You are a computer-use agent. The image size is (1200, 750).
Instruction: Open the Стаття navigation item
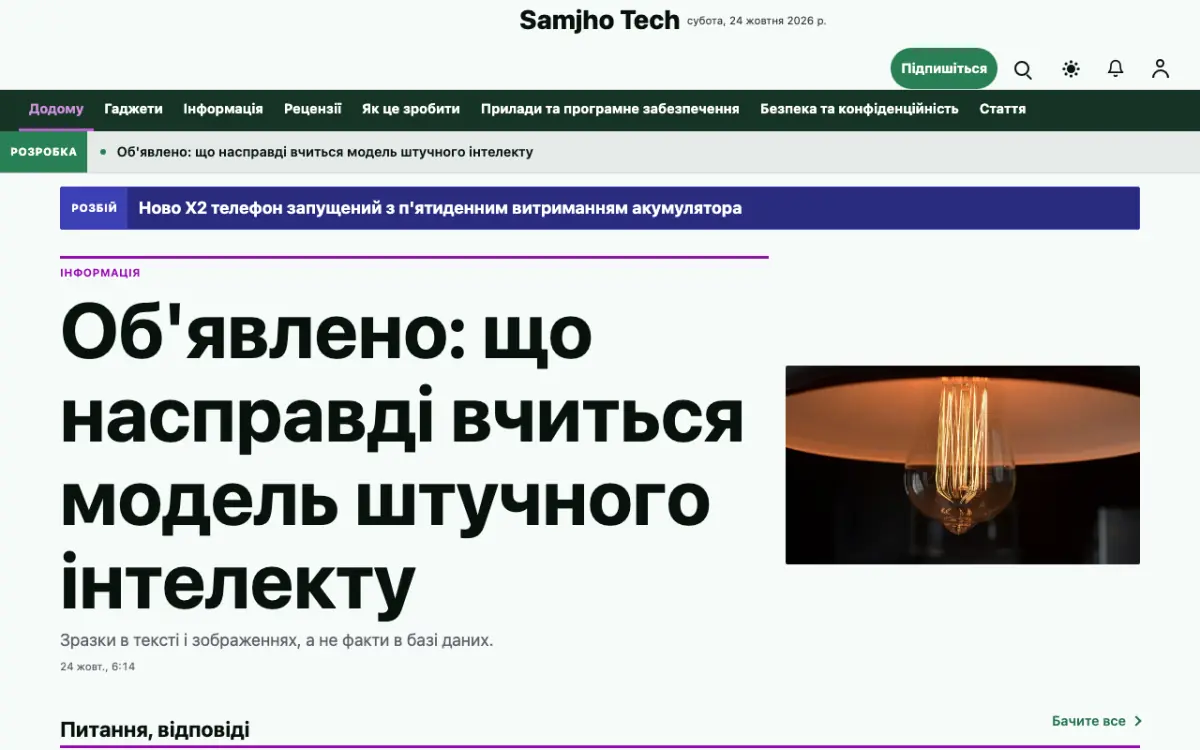pyautogui.click(x=1002, y=109)
